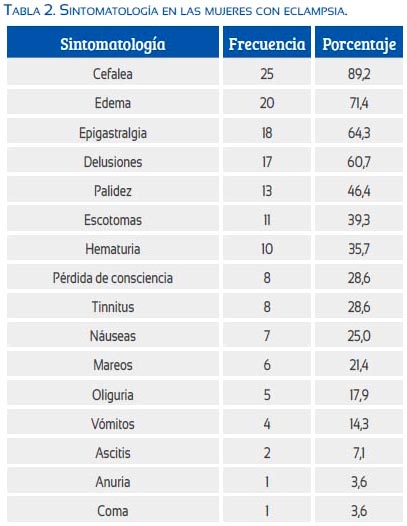Image resolution: width=407 pixels, height=526 pixels.
Task: Click the Epigastralgia cell
Action: [113, 133]
